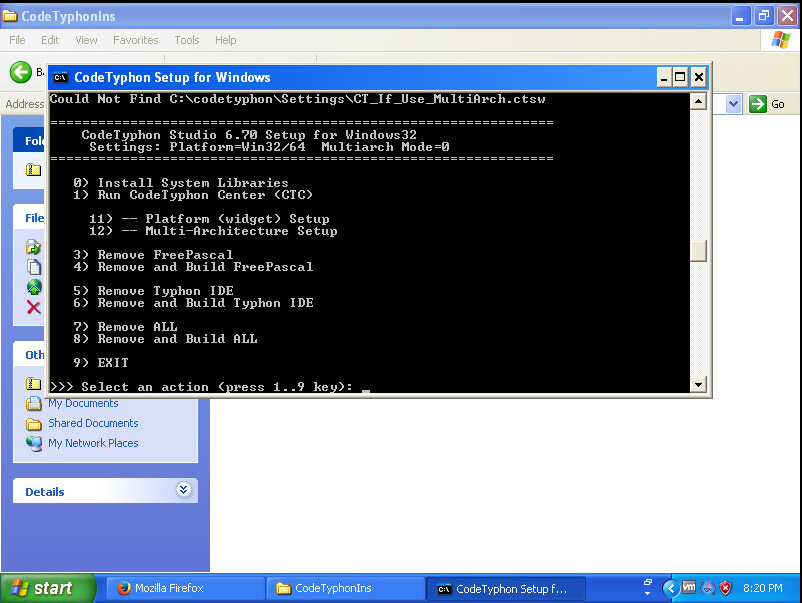Click the 'Could Not Find' error line
The height and width of the screenshot is (603, 802).
click(298, 99)
